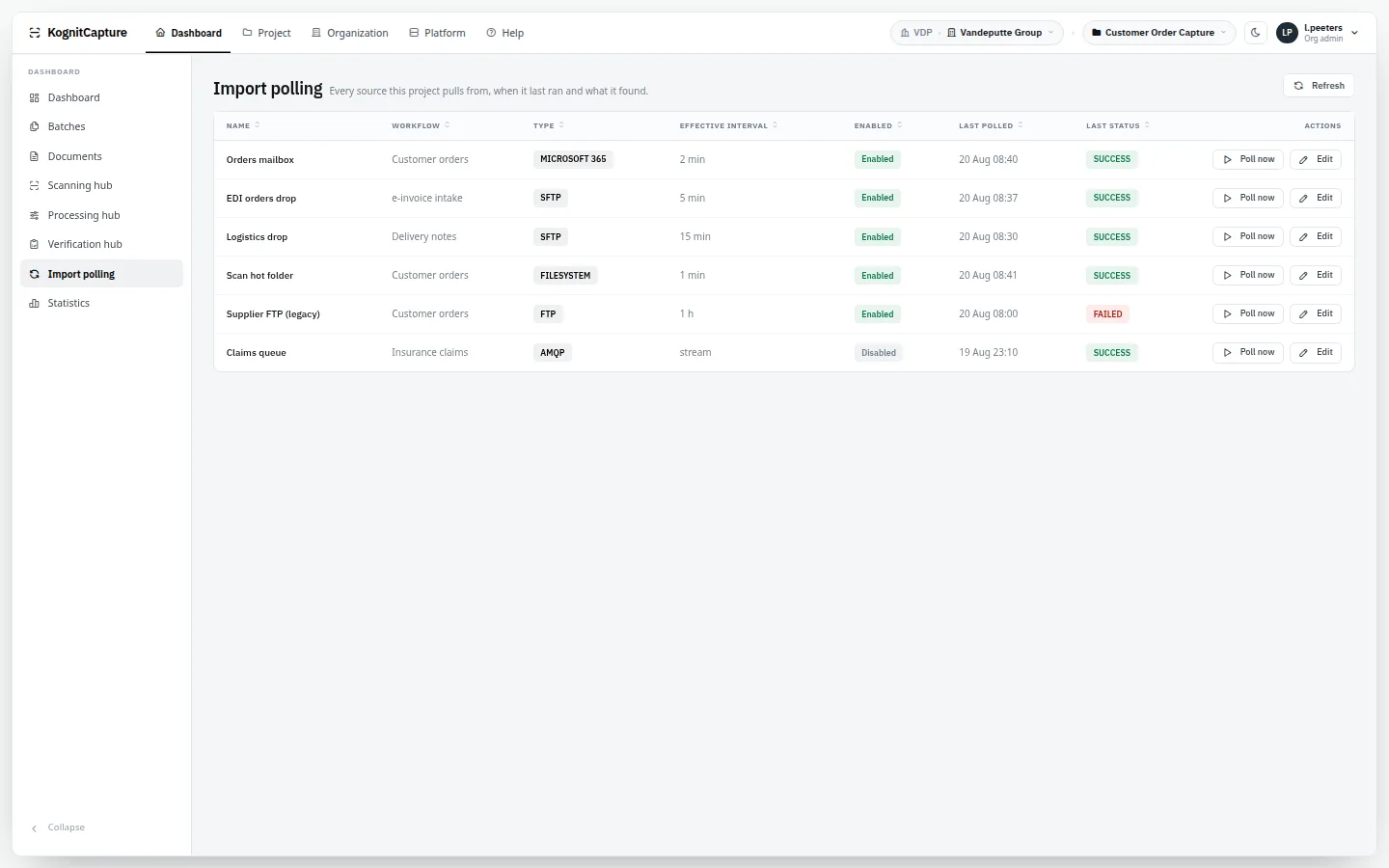Click the e-invoice intake workflow cell
The width and height of the screenshot is (1389, 868).
pos(427,199)
